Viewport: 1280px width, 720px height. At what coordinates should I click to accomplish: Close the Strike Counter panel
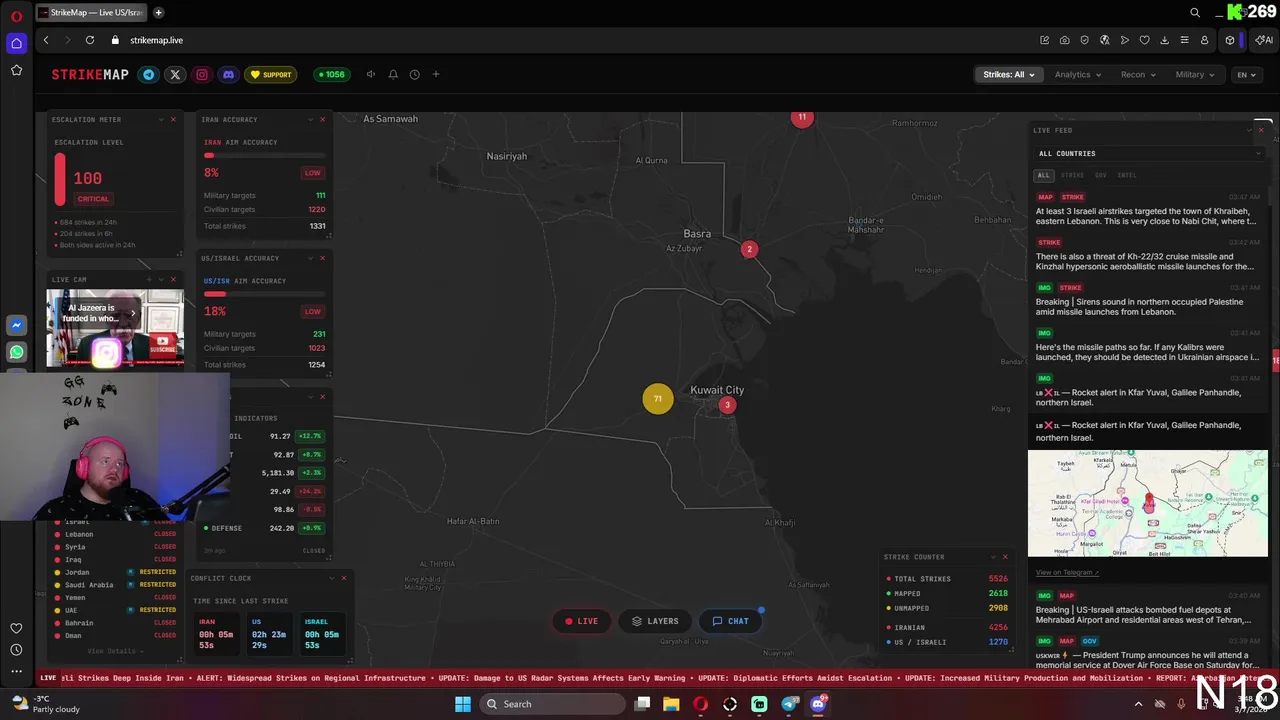pyautogui.click(x=1005, y=557)
